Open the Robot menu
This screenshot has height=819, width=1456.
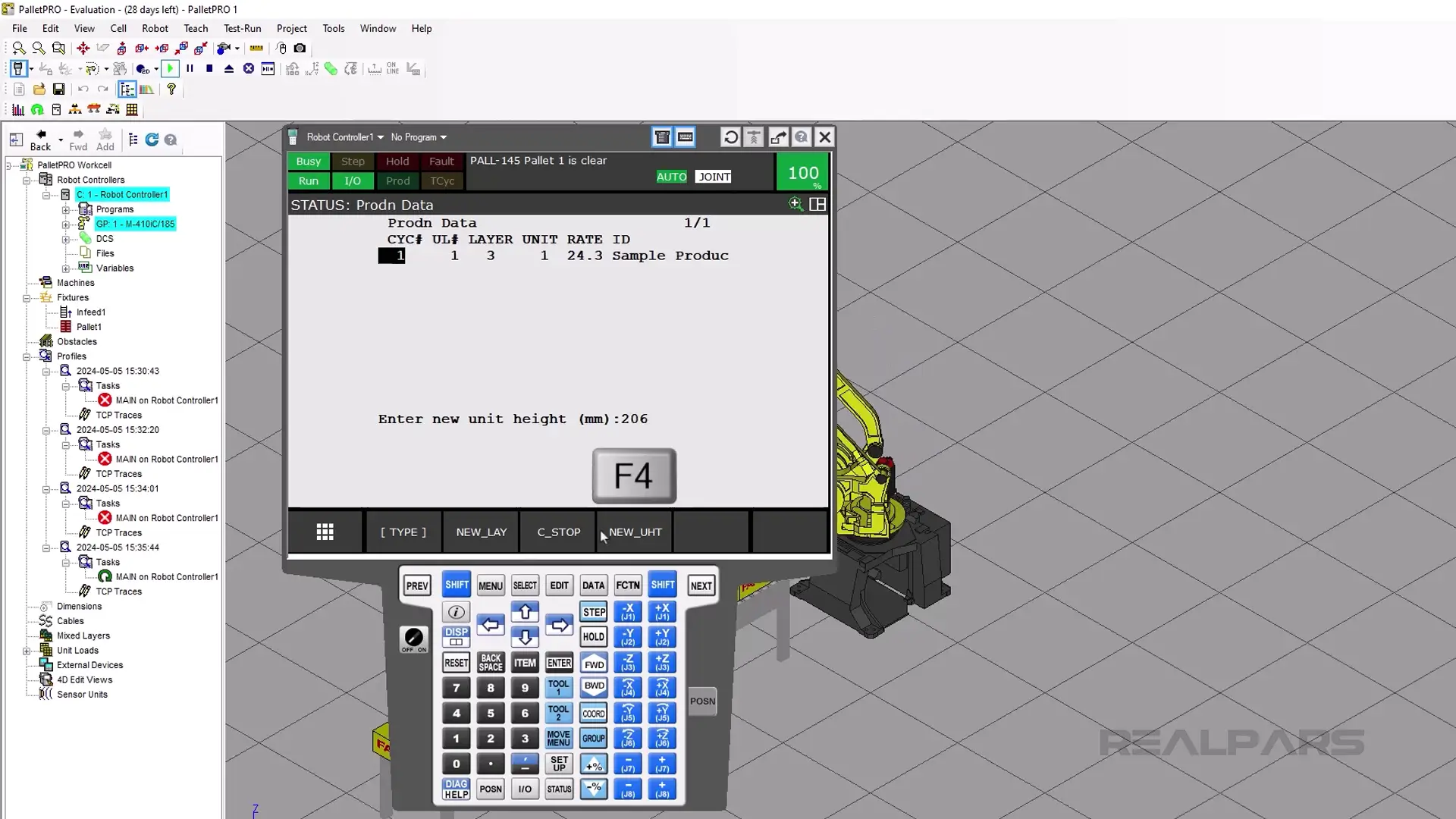pyautogui.click(x=155, y=28)
